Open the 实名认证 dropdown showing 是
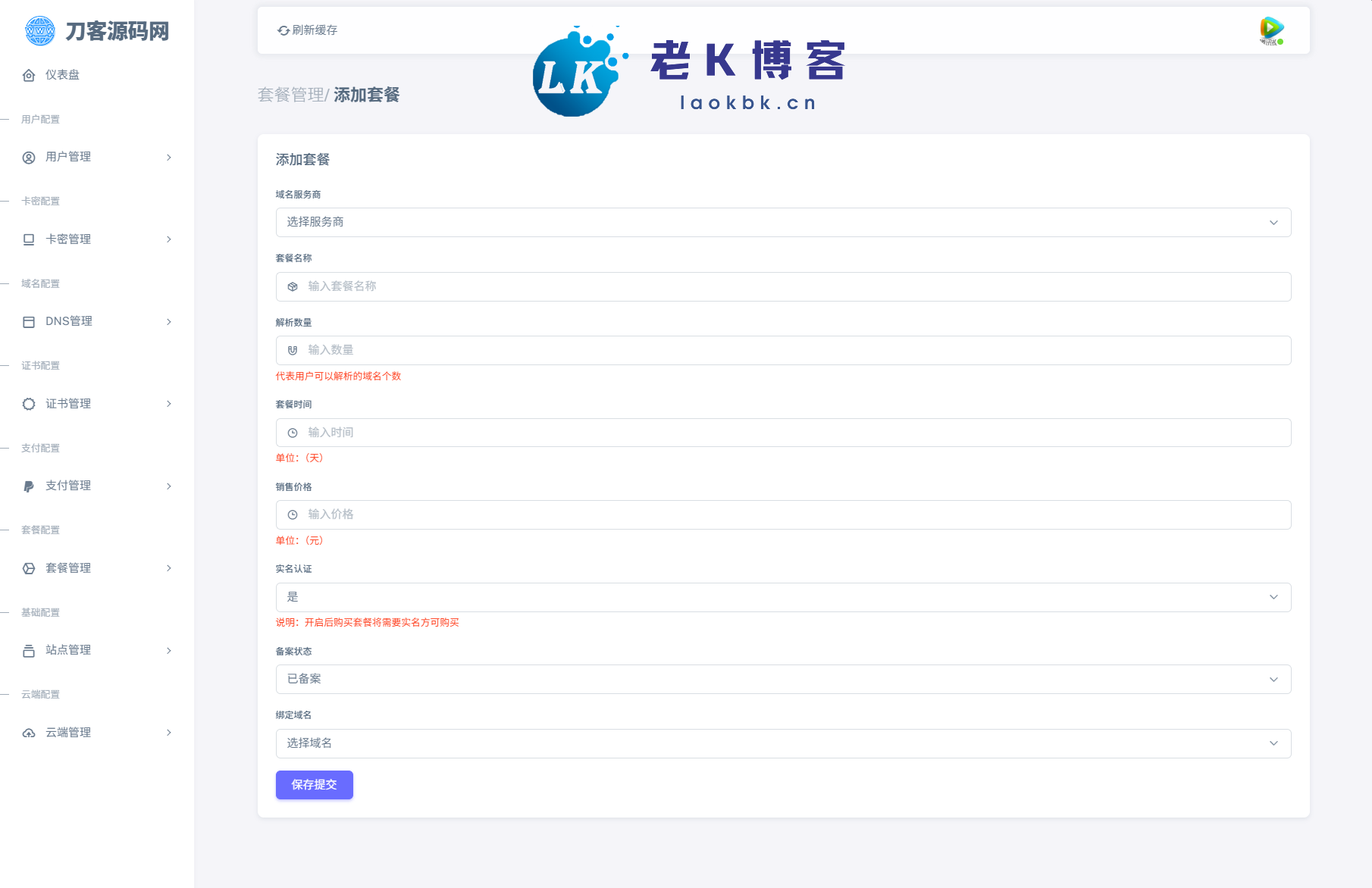This screenshot has width=1372, height=888. click(x=782, y=597)
